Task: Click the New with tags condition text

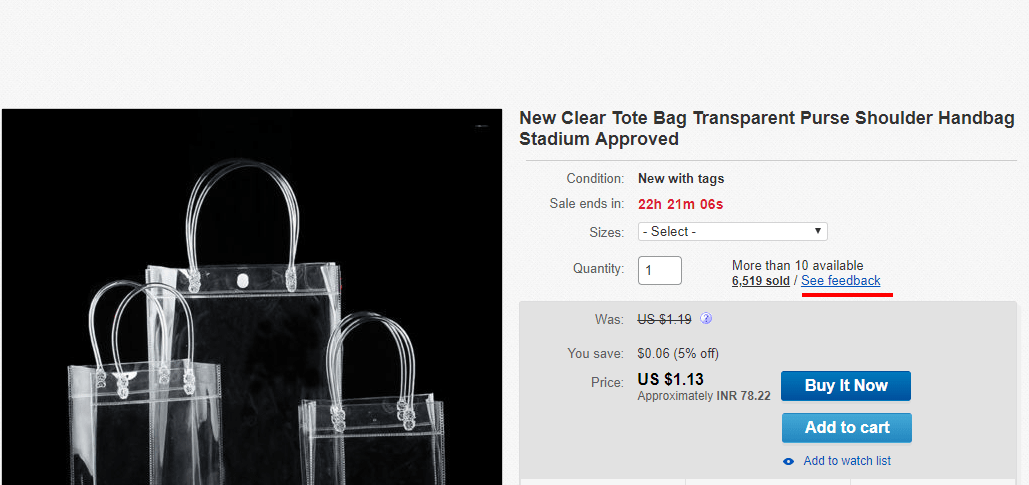Action: click(681, 179)
